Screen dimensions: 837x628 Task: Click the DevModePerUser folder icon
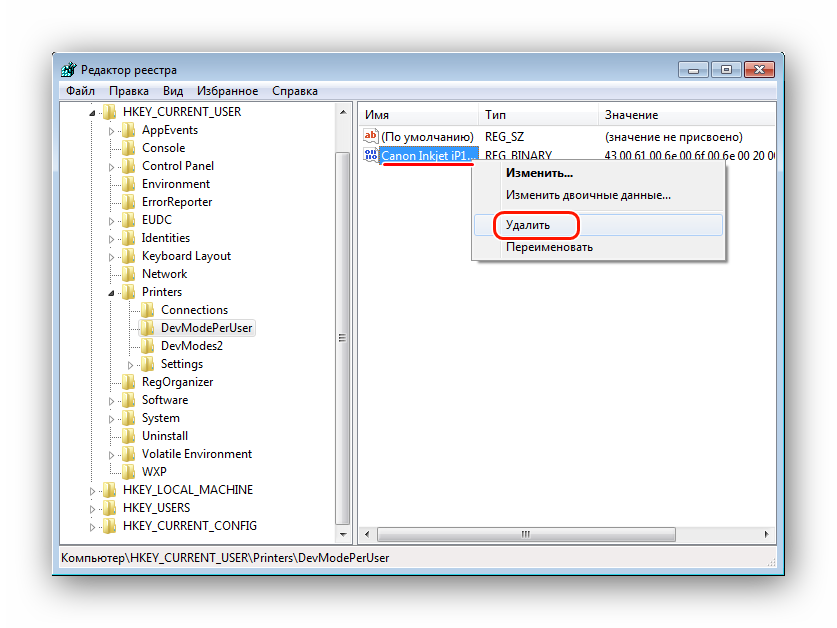(x=147, y=328)
